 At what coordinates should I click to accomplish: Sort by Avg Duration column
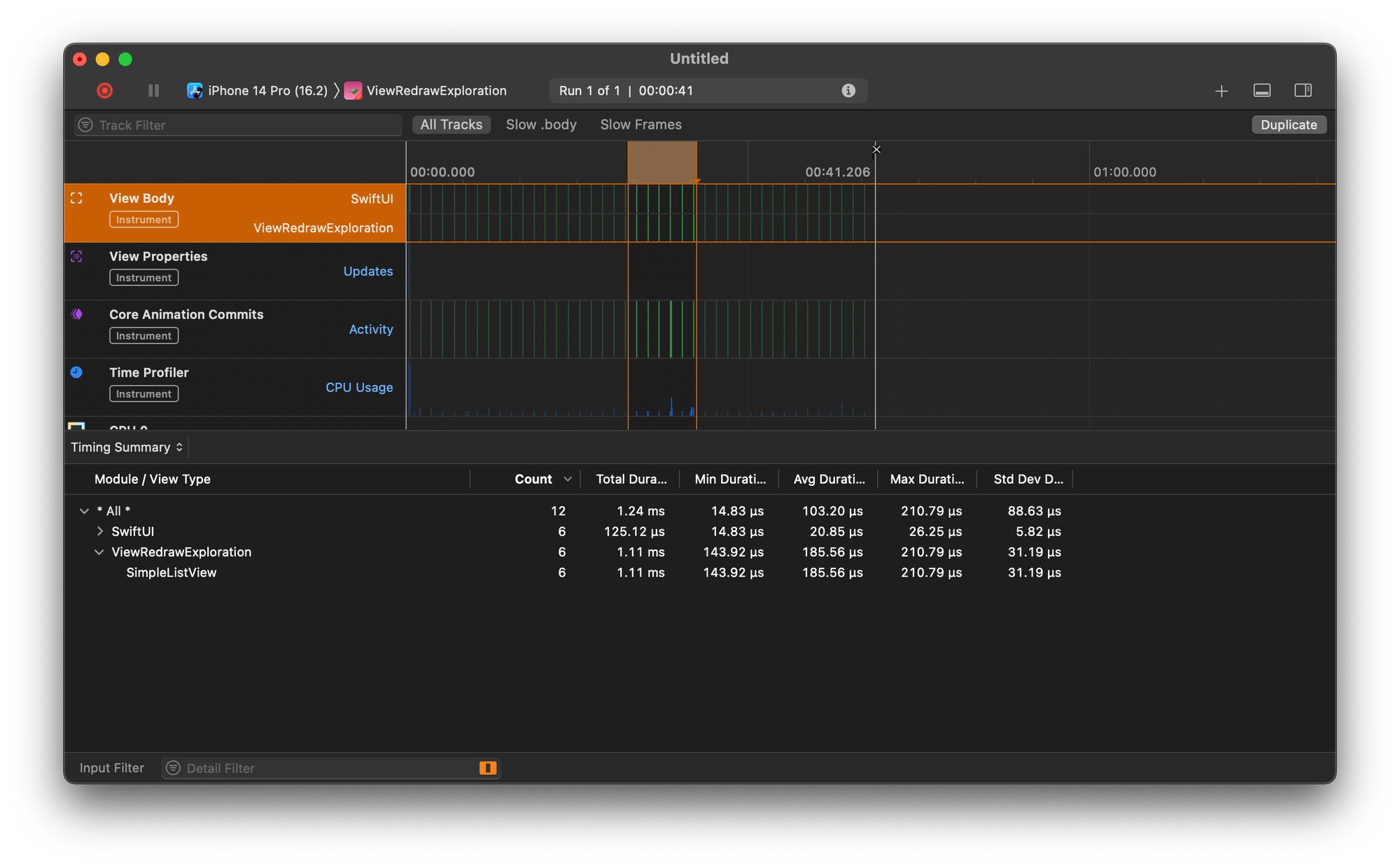pyautogui.click(x=829, y=479)
